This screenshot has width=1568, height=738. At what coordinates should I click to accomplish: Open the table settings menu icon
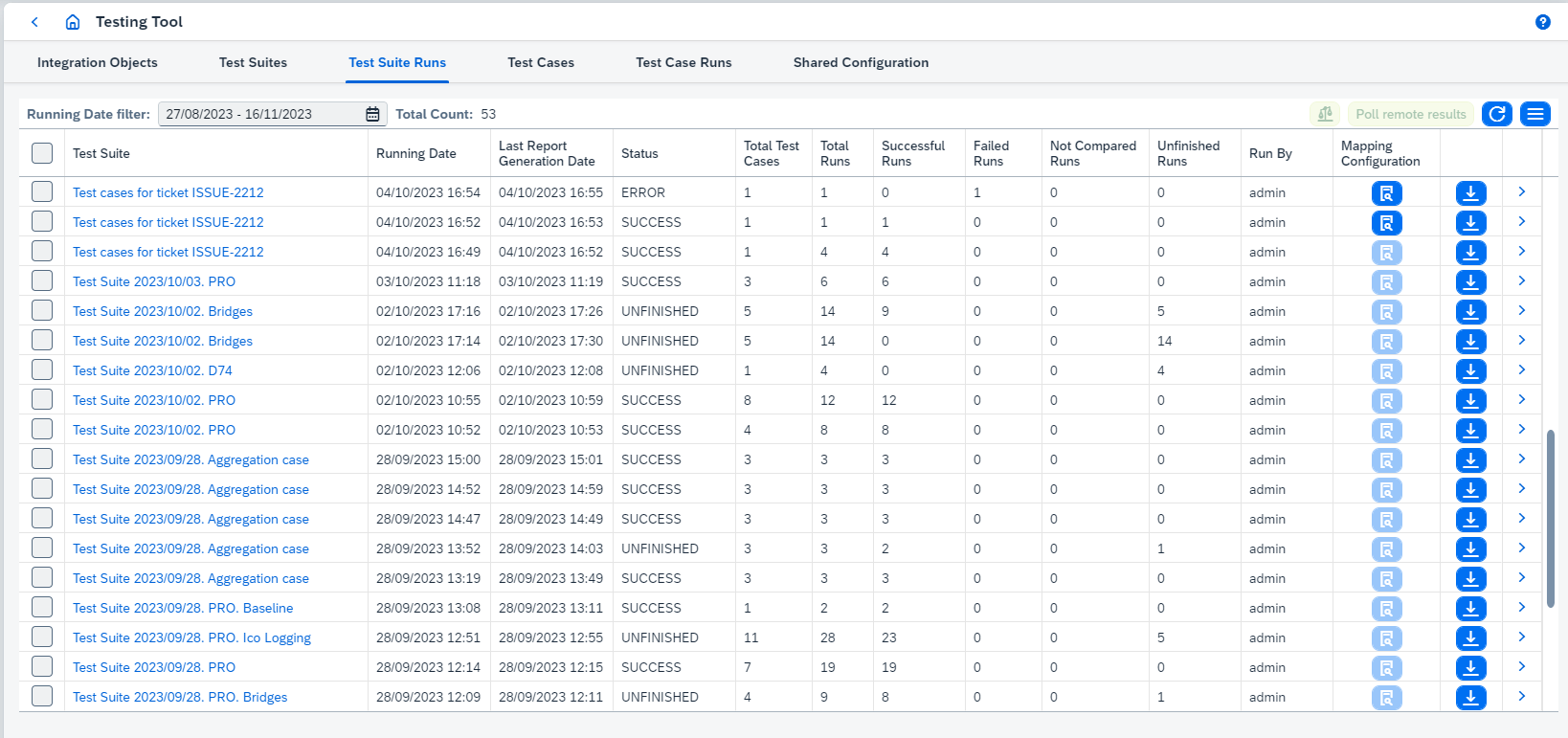[1535, 114]
